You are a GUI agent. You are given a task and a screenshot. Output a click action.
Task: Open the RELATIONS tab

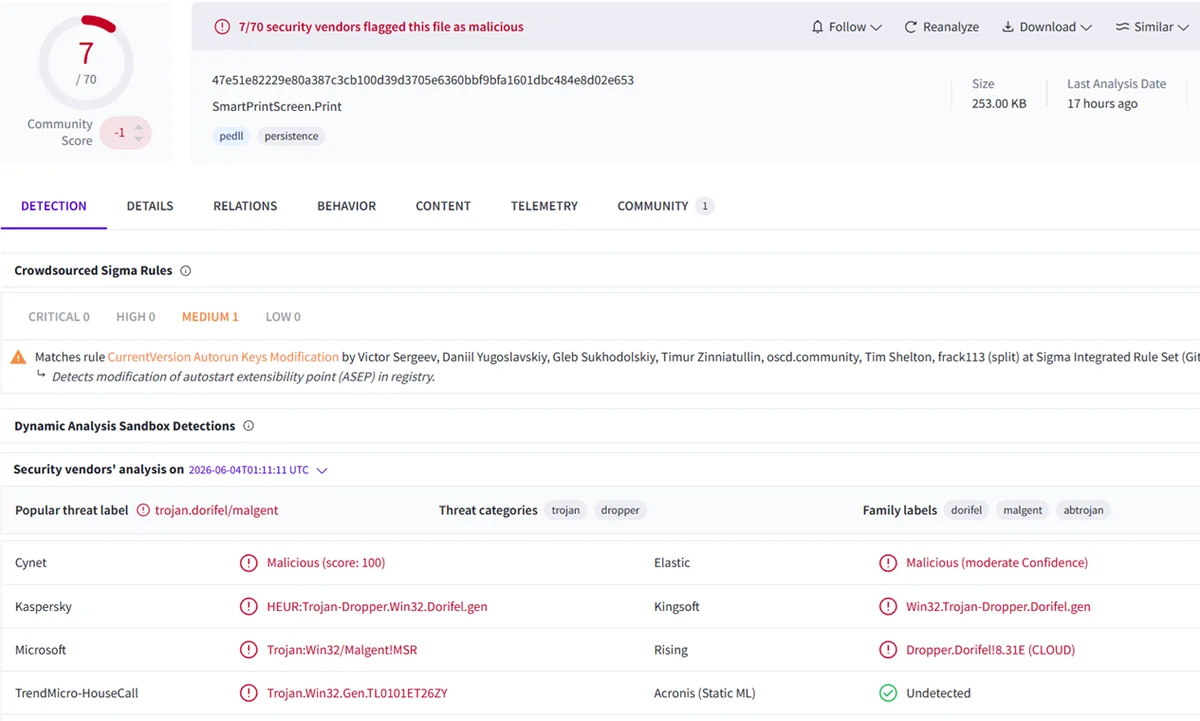(245, 206)
